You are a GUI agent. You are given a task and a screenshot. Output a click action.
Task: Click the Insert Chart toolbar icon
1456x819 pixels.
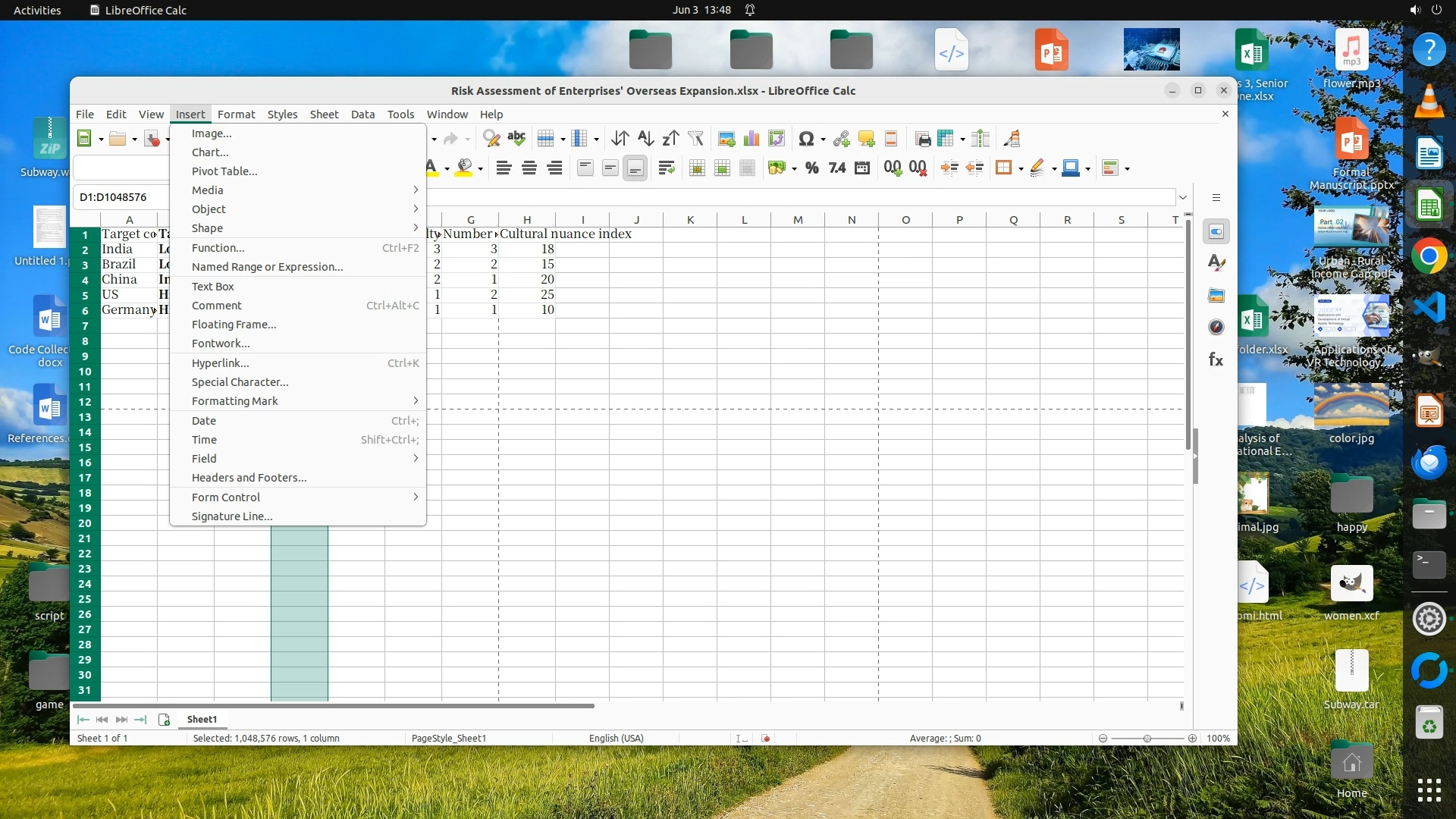click(752, 139)
